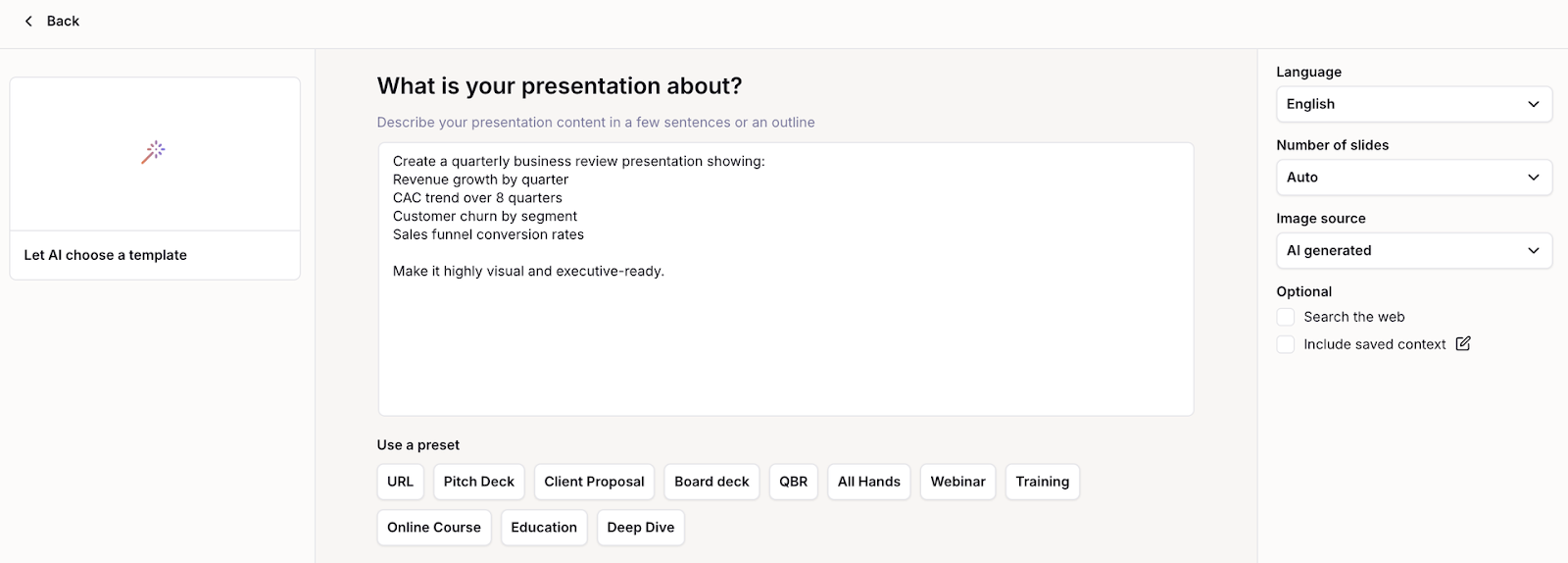The width and height of the screenshot is (1568, 563).
Task: Choose the Board deck preset
Action: tap(711, 482)
